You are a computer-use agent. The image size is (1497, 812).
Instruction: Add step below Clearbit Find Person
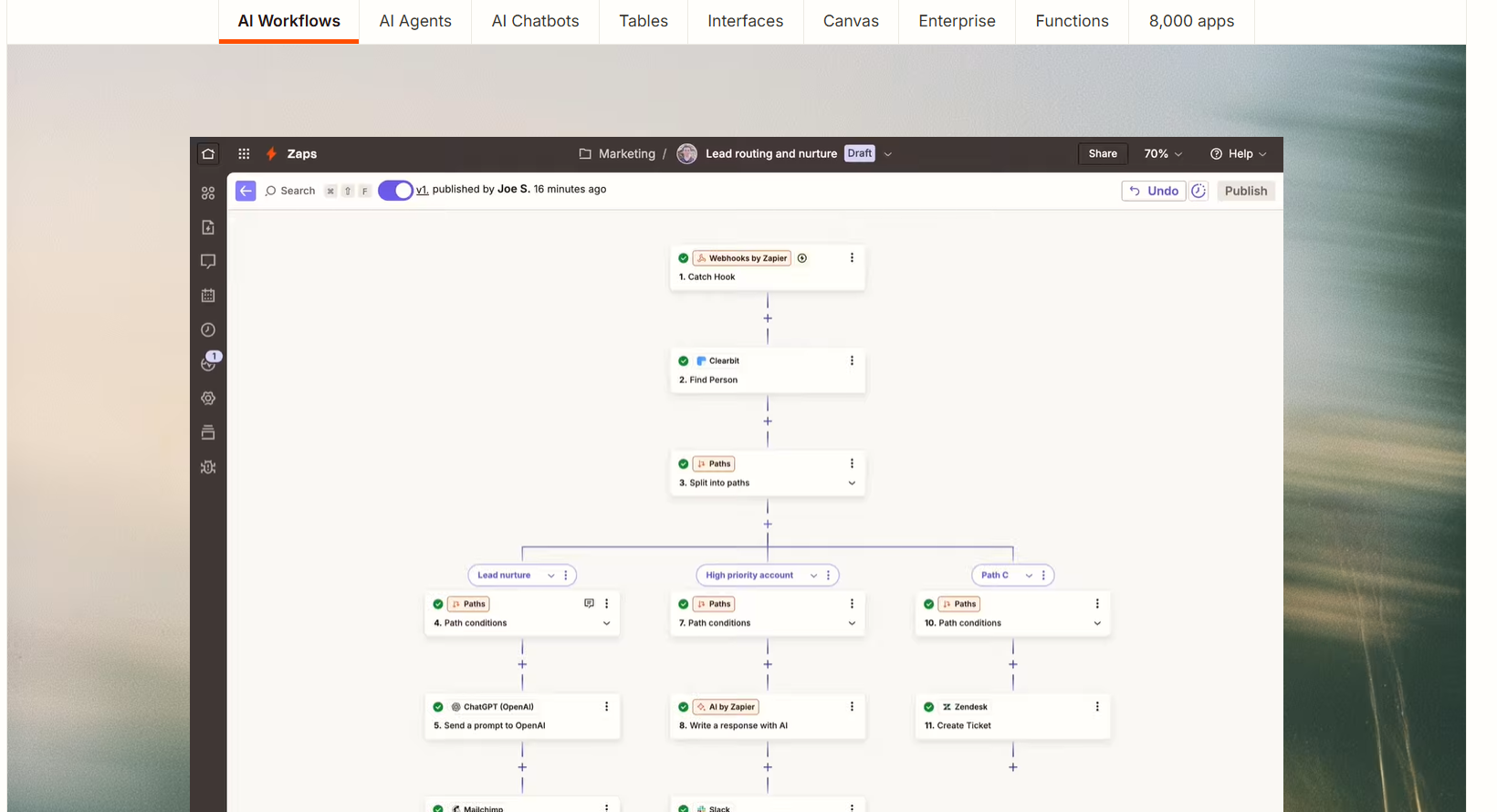click(768, 422)
